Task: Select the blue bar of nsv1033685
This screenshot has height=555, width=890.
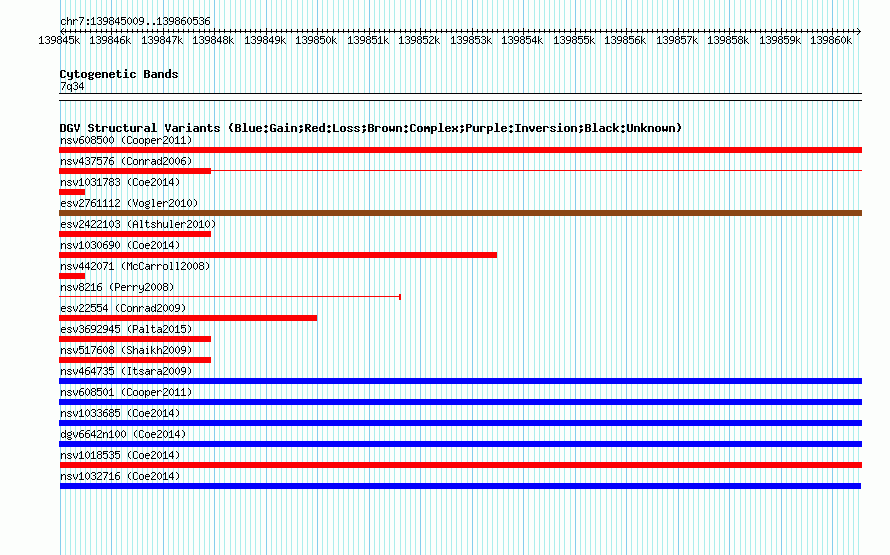Action: [x=460, y=423]
